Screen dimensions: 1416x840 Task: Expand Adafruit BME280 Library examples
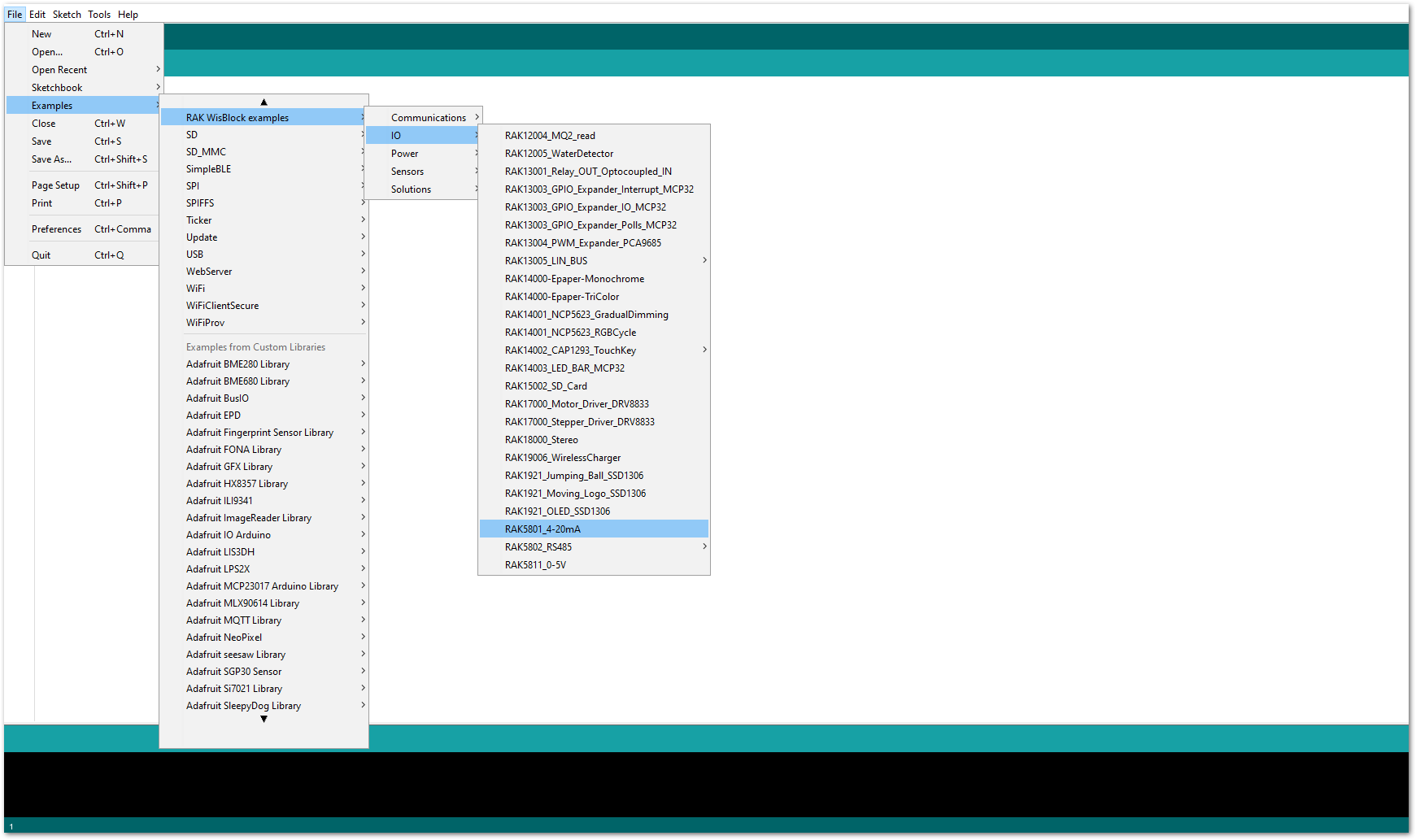point(264,364)
